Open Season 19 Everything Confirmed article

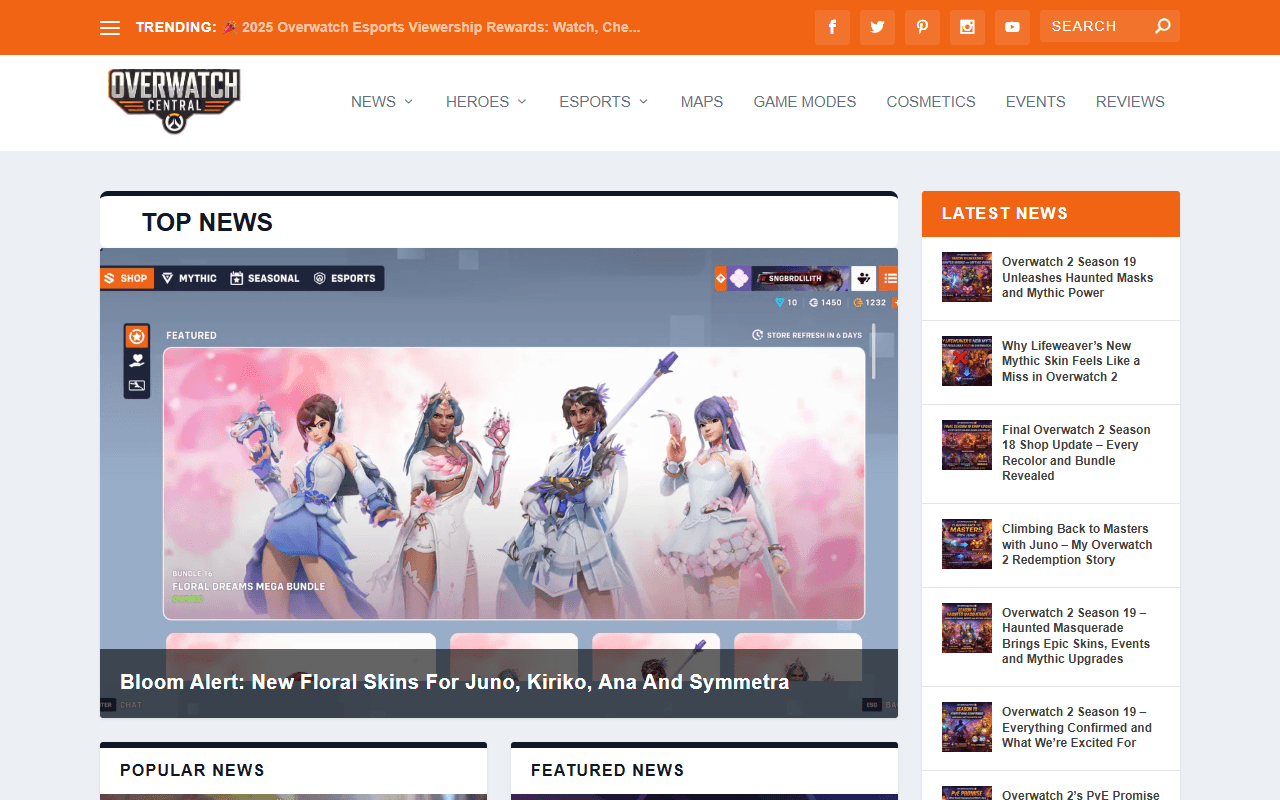tap(1077, 727)
